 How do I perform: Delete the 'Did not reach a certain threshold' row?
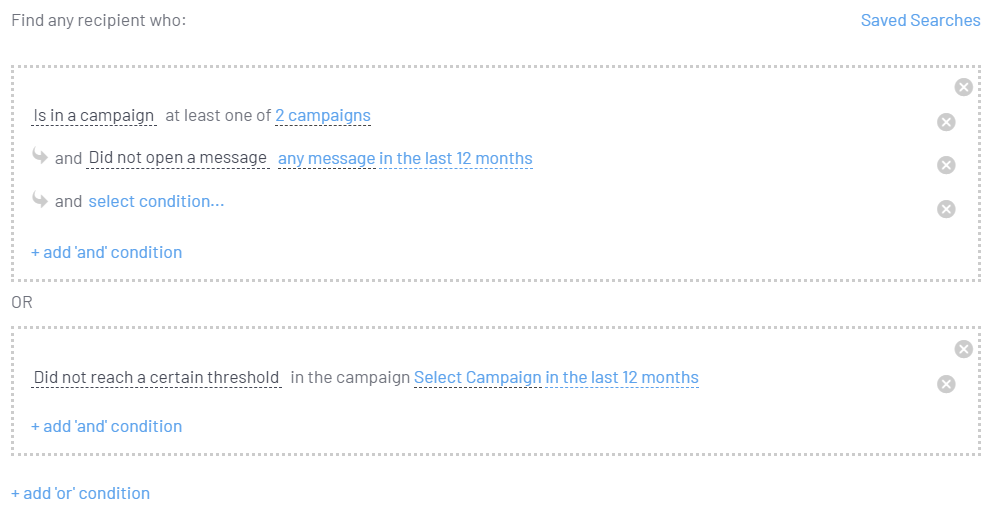coord(946,384)
